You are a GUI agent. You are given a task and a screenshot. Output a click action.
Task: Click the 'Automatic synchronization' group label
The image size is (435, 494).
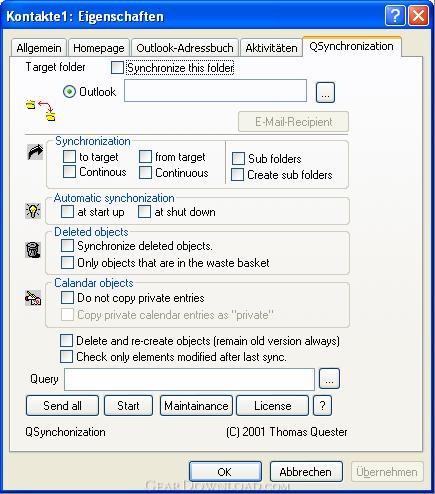[x=114, y=198]
